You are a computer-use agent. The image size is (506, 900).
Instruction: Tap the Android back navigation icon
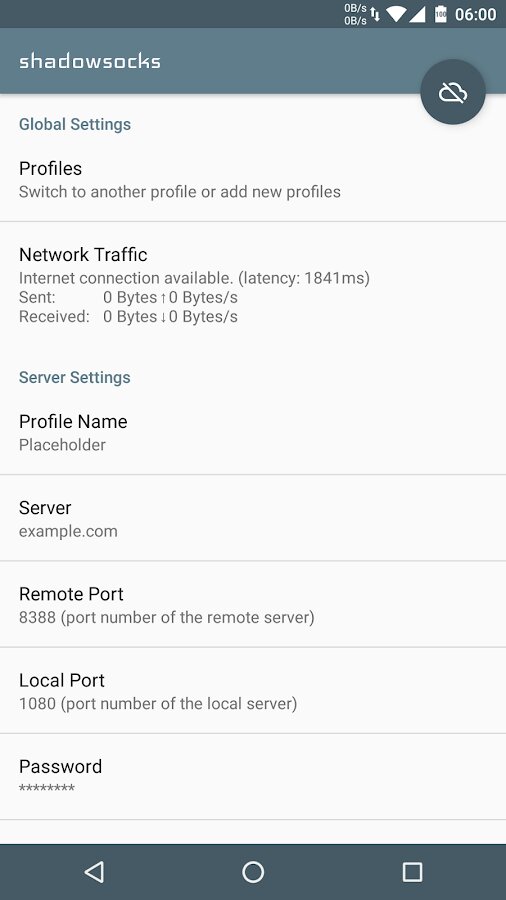click(x=94, y=871)
